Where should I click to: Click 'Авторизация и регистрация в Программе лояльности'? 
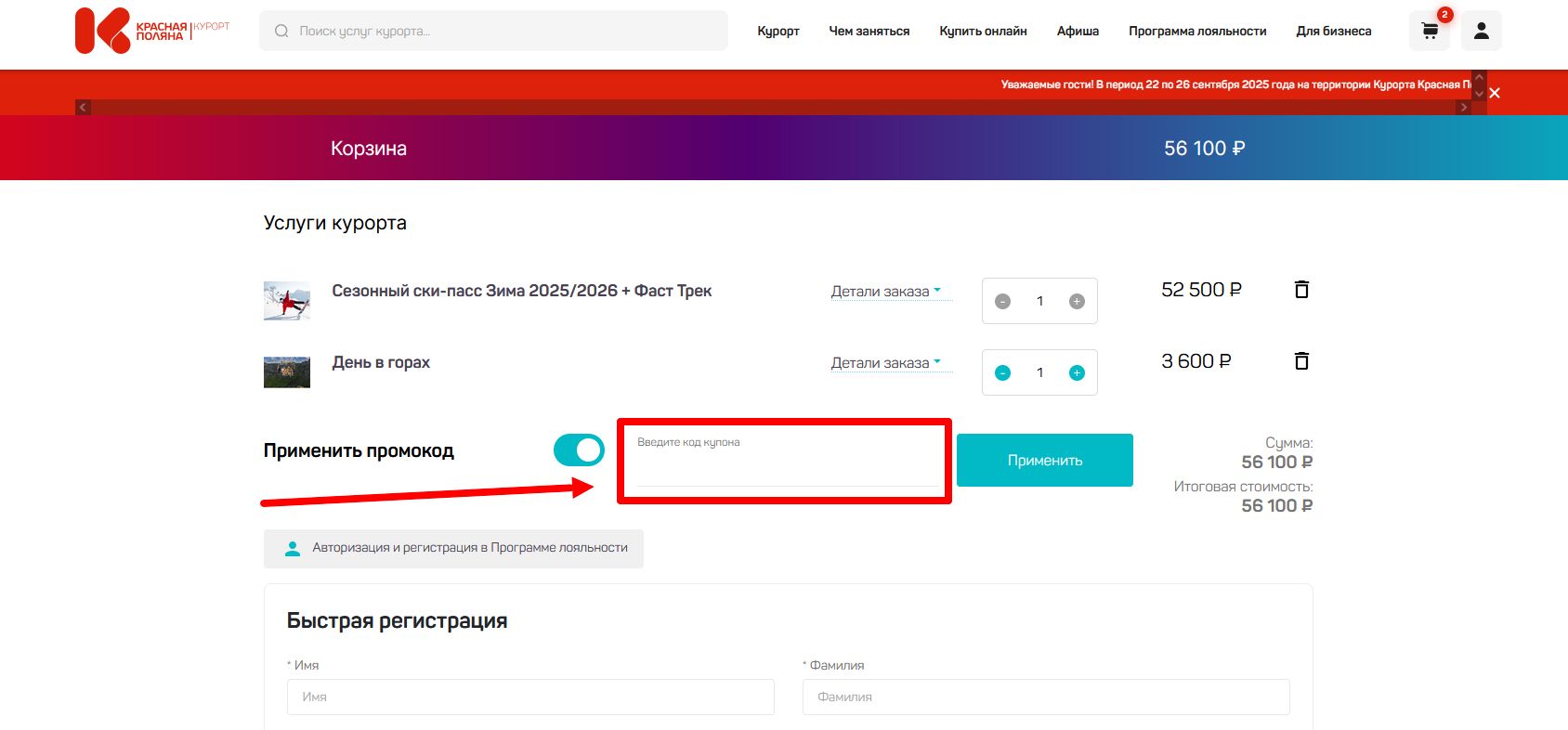[454, 548]
